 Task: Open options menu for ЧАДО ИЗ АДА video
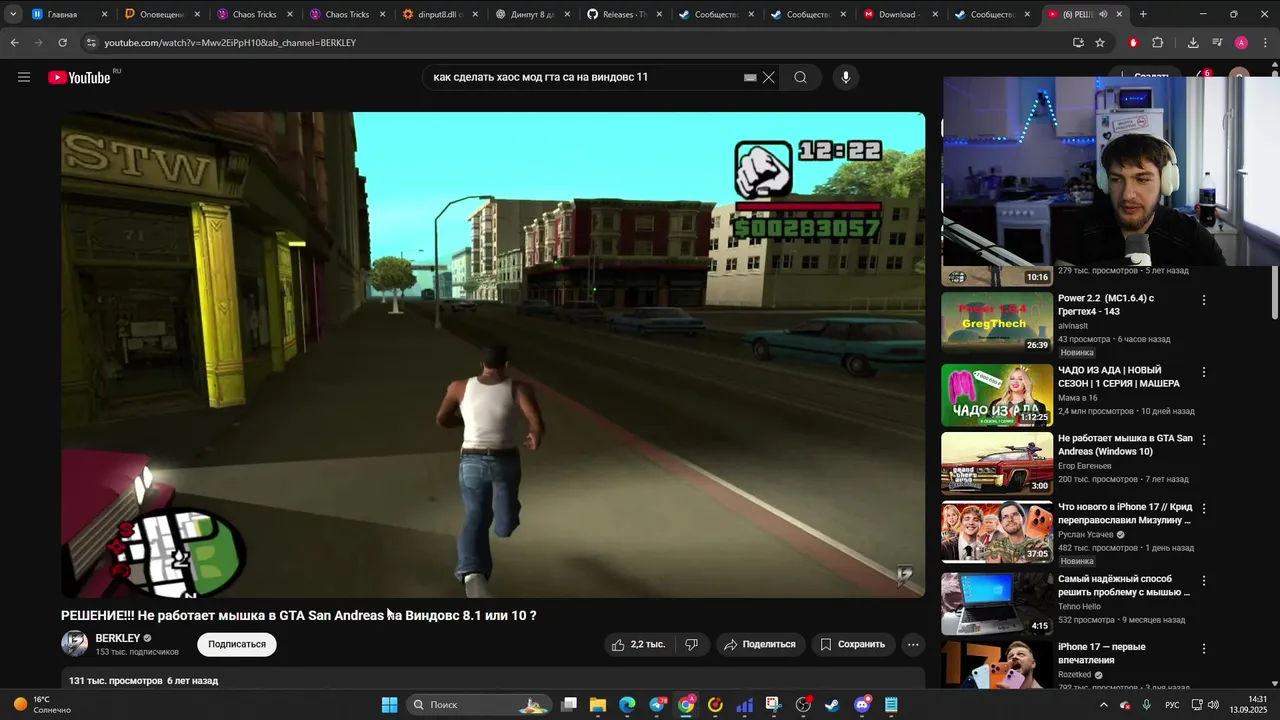1204,372
